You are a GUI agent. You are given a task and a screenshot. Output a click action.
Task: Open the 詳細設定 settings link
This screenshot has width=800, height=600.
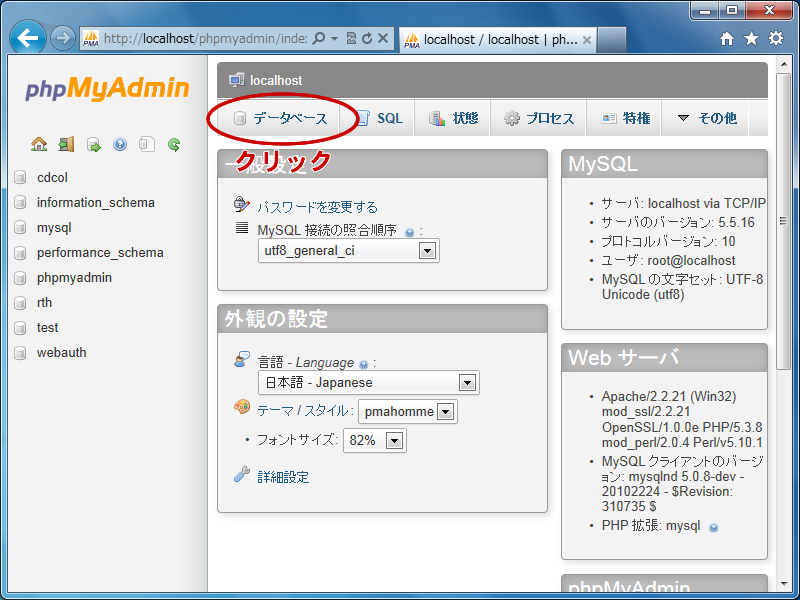(x=283, y=477)
